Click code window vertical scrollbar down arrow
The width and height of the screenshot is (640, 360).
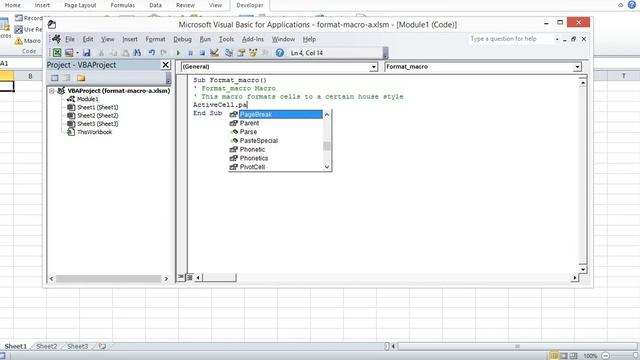582,269
